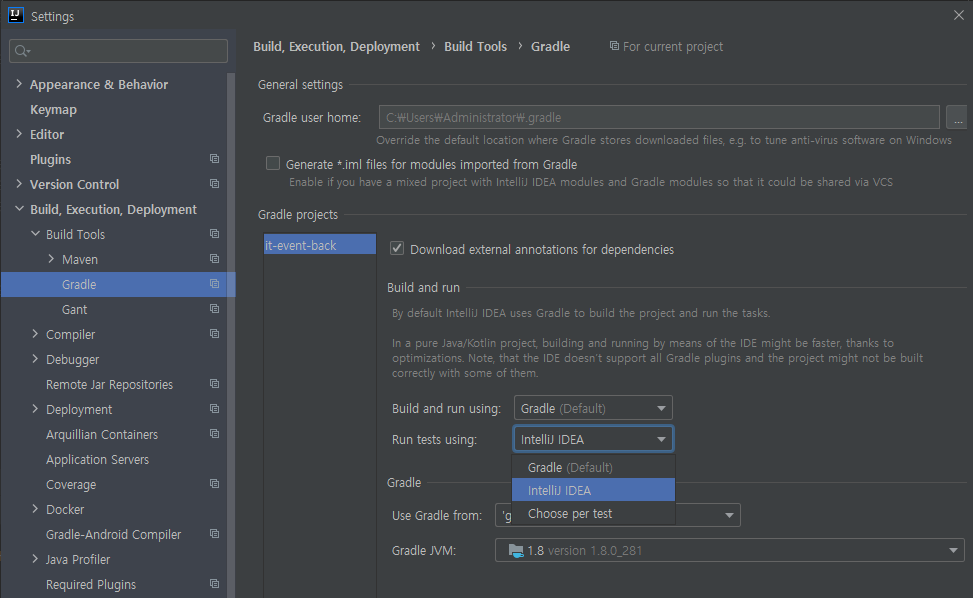
Task: Select Gant under Build Tools
Action: 74,309
